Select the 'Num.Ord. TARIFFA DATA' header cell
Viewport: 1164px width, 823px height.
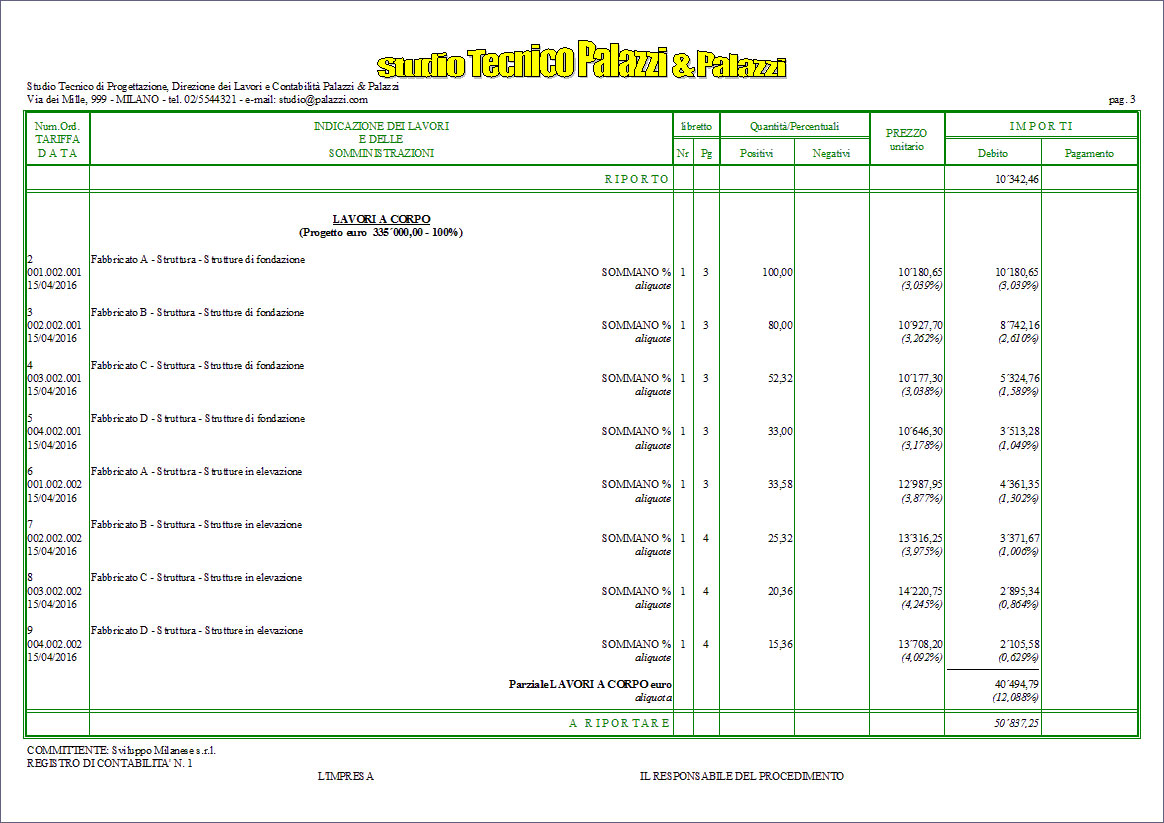pos(57,139)
